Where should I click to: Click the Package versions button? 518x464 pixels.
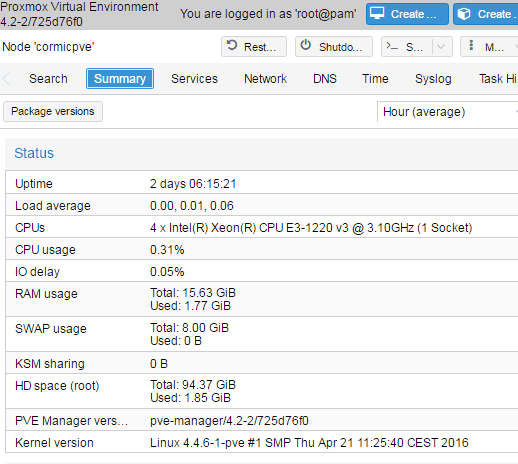53,111
